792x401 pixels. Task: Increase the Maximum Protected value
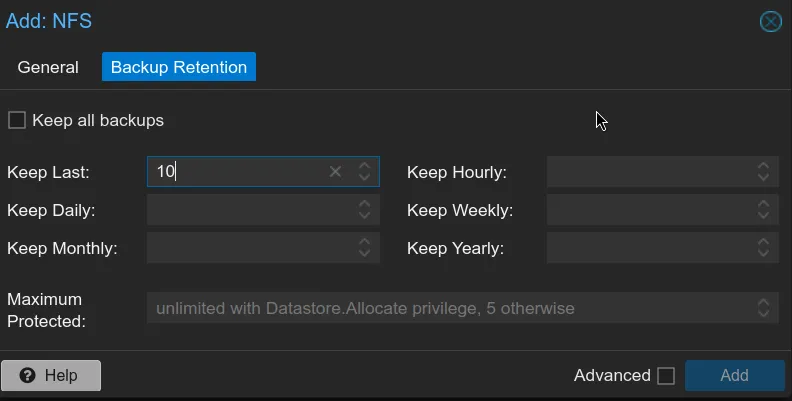coord(764,302)
